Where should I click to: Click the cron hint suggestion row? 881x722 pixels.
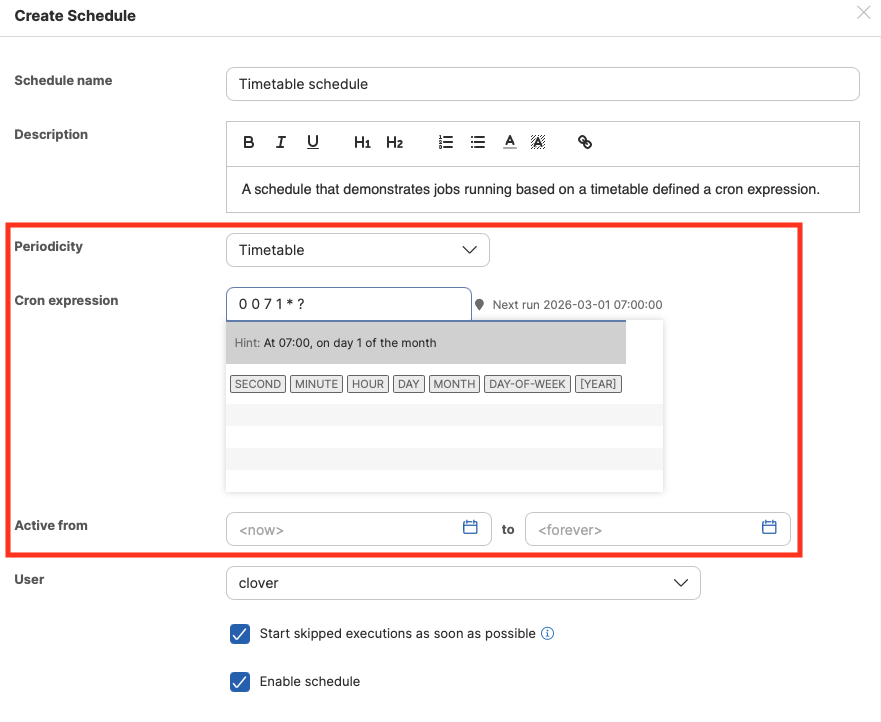click(x=425, y=342)
